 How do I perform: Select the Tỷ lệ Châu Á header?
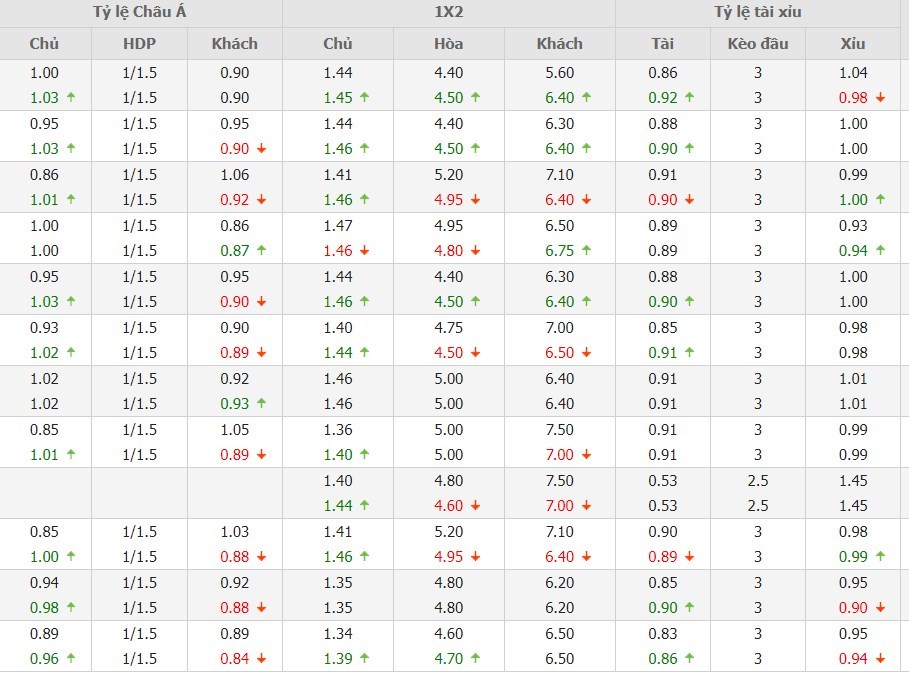(x=141, y=13)
